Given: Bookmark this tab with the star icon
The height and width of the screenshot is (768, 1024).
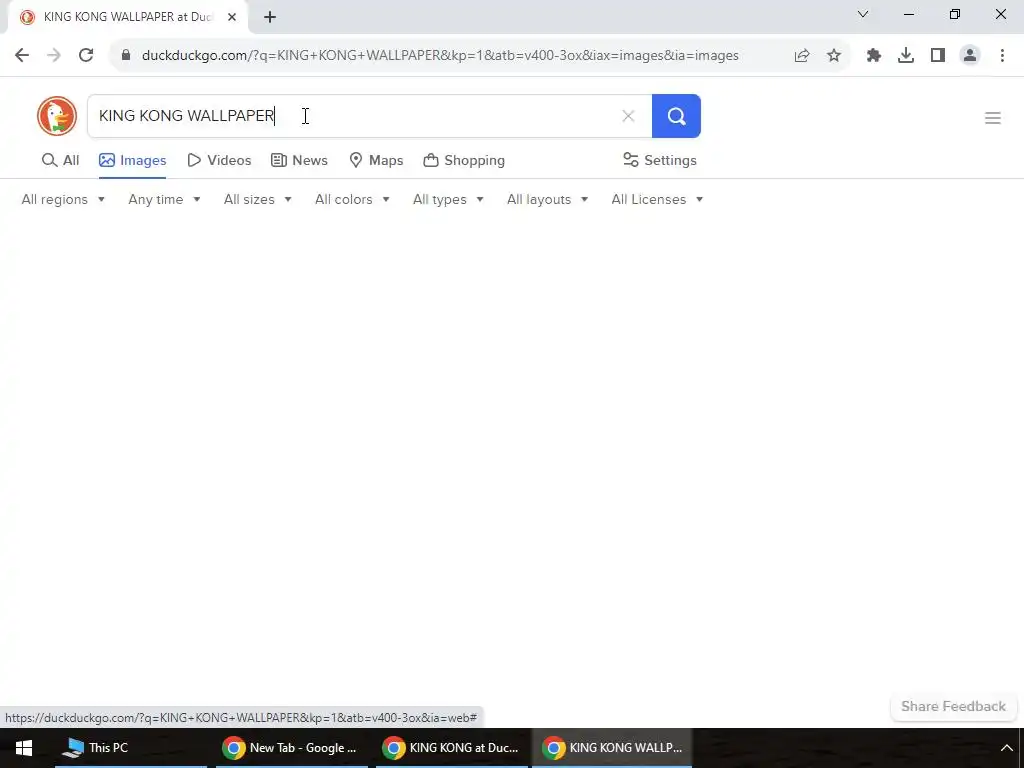Looking at the screenshot, I should point(834,56).
